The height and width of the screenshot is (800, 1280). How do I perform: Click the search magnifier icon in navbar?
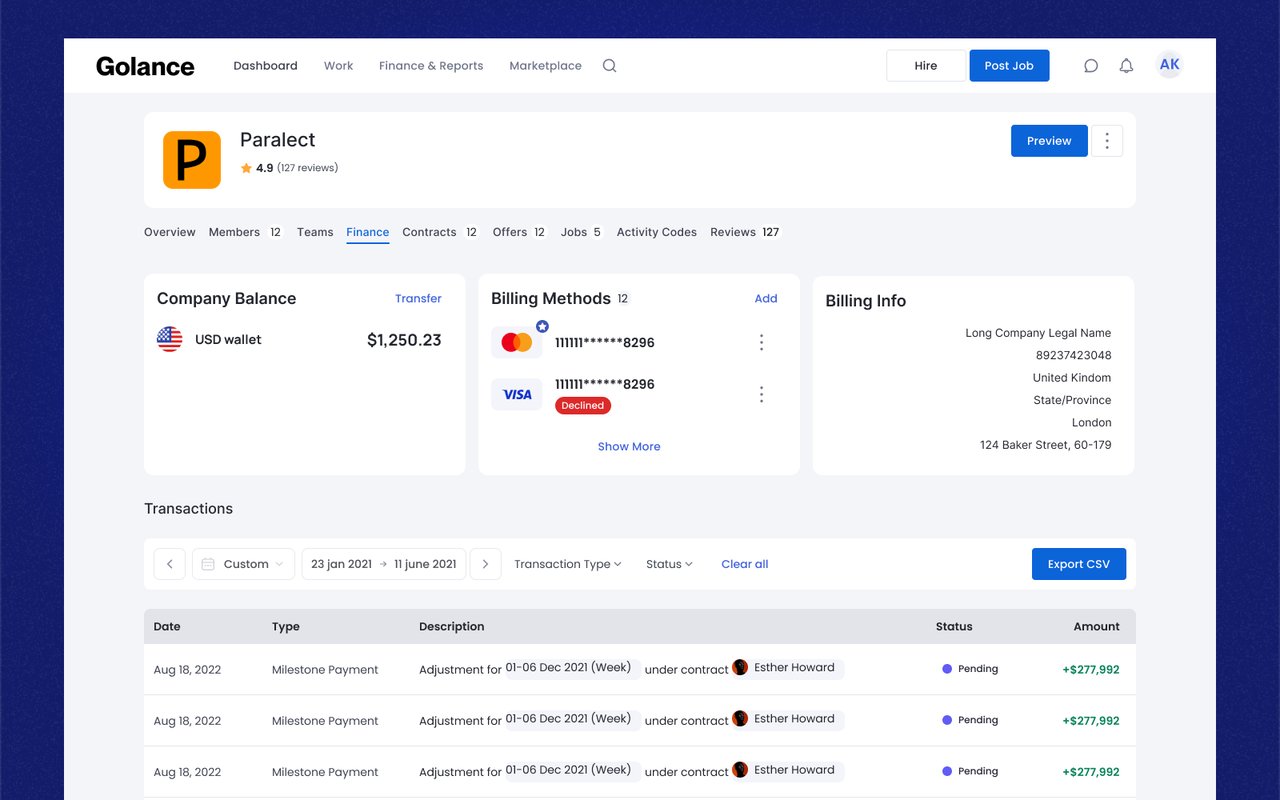pyautogui.click(x=609, y=66)
